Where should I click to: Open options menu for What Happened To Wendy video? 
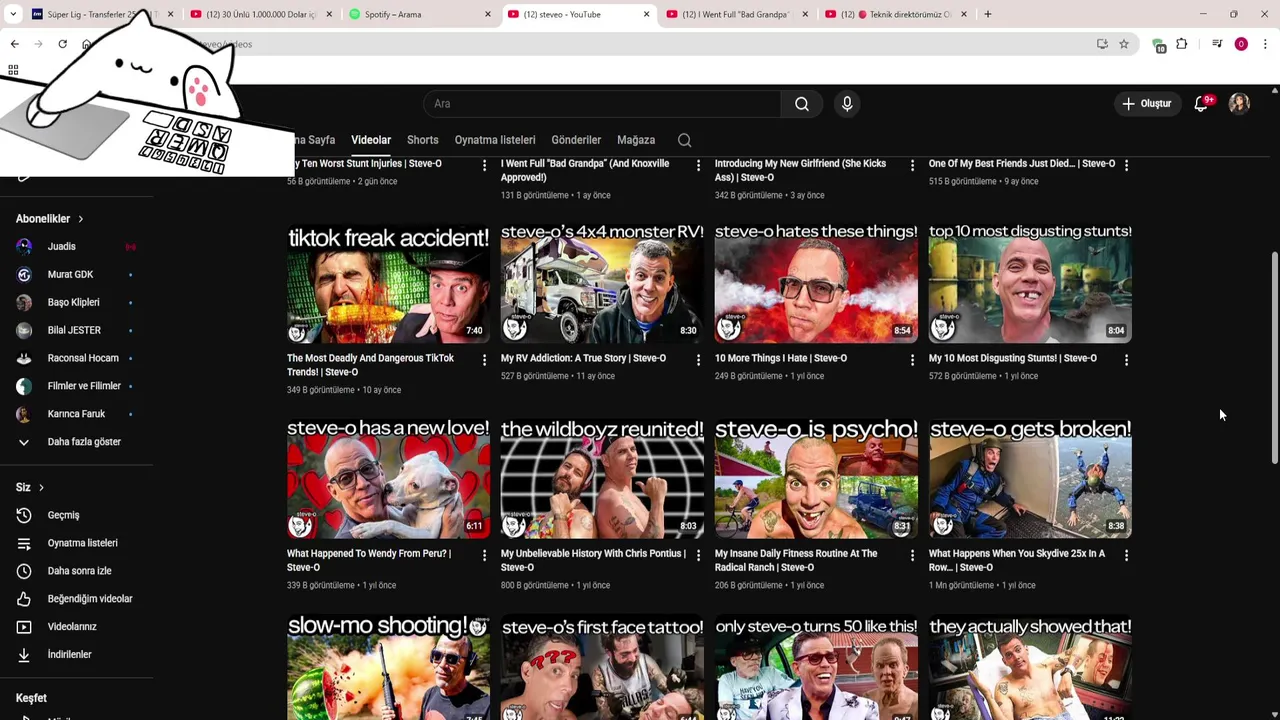pyautogui.click(x=484, y=554)
